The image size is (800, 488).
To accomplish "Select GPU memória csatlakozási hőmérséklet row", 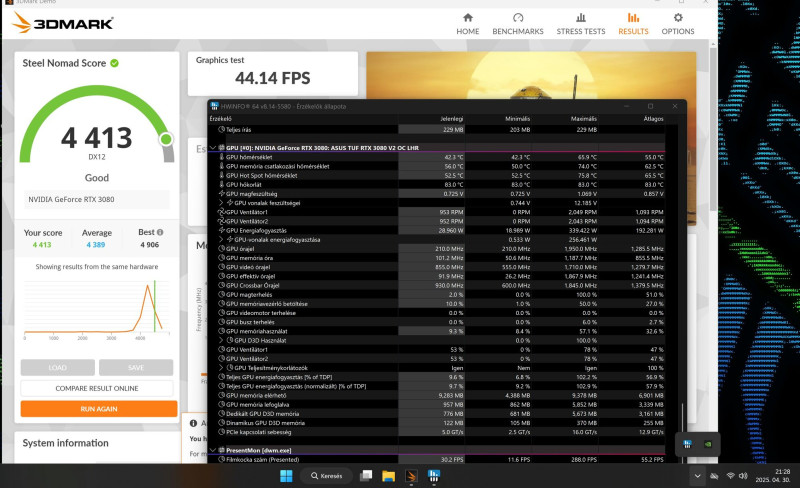I will [x=437, y=166].
